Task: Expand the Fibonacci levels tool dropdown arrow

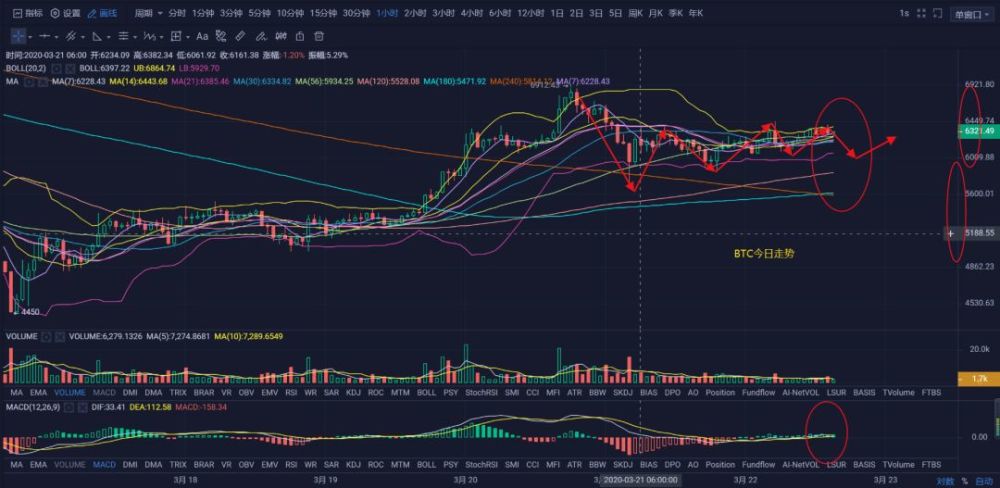Action: (135, 37)
